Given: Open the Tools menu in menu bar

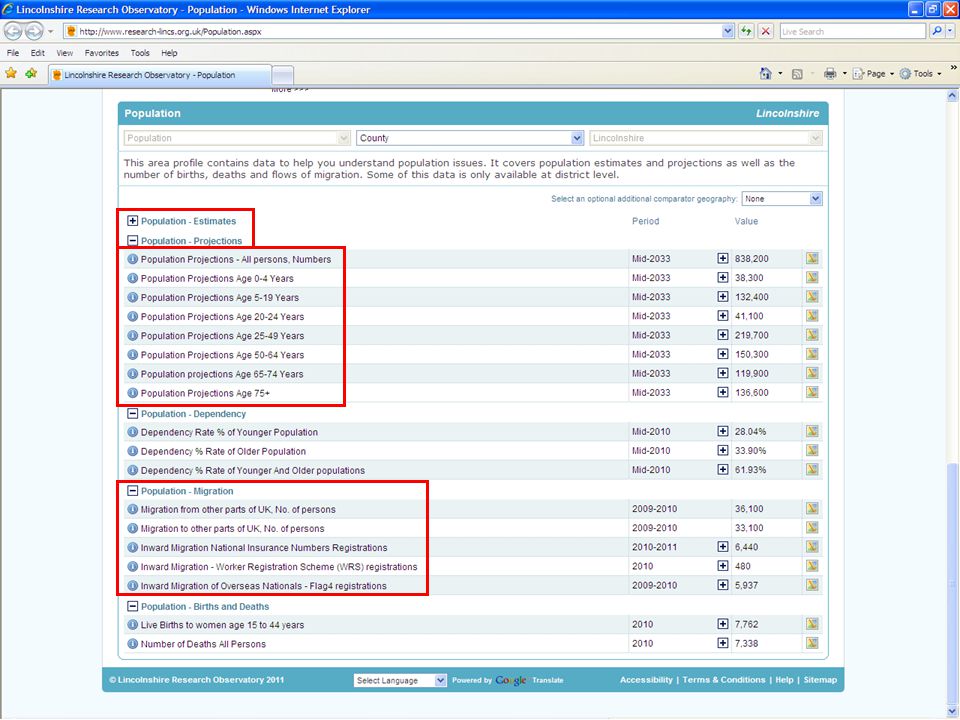Looking at the screenshot, I should [x=140, y=53].
